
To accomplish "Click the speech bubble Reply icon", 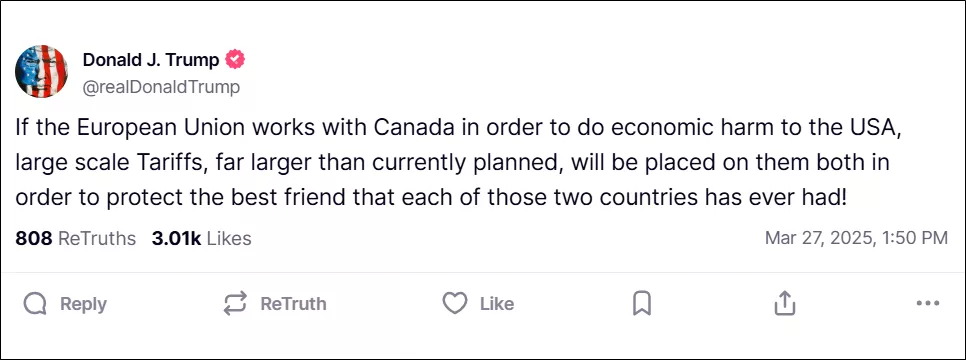I will coord(35,304).
